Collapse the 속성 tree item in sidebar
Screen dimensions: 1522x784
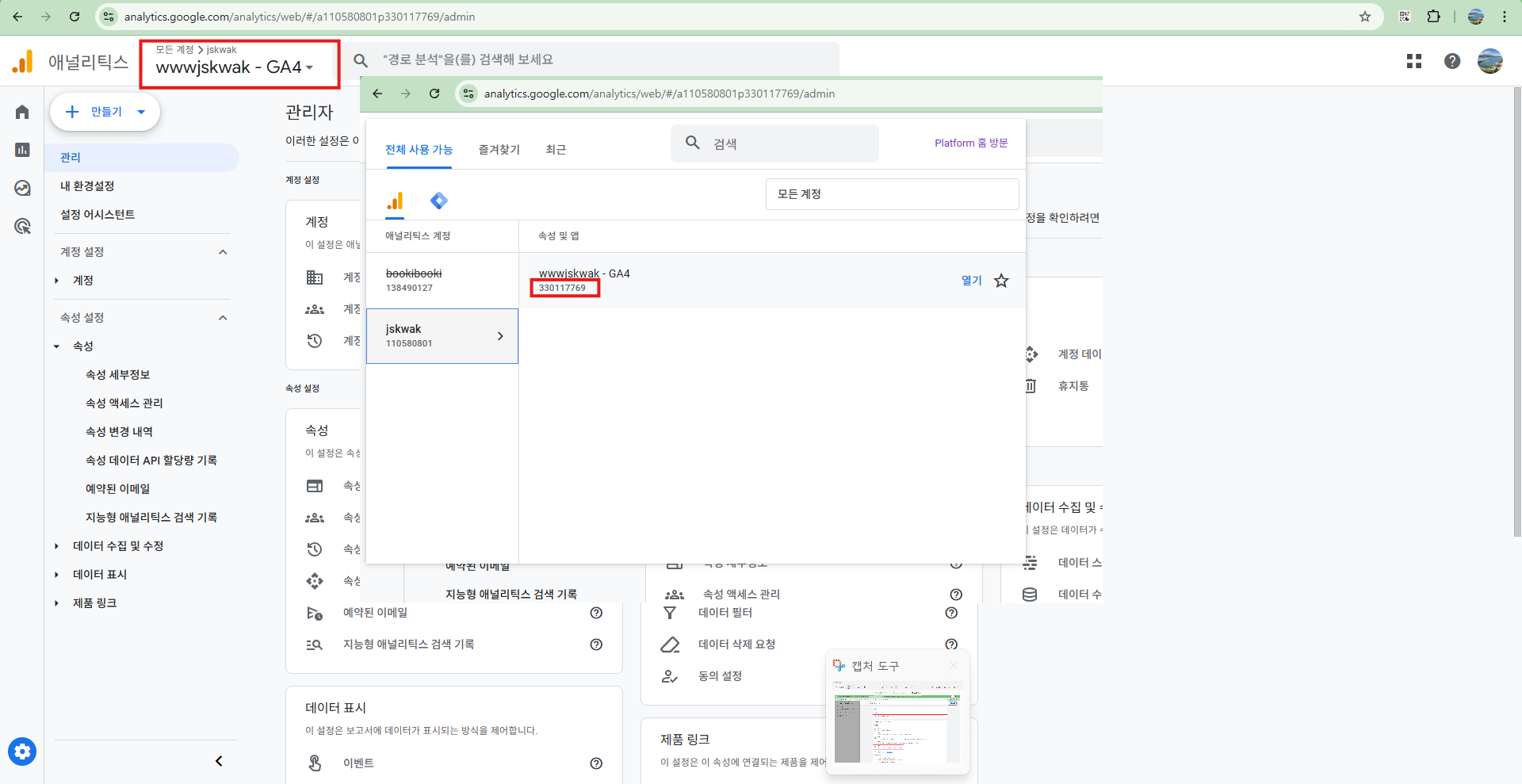click(x=57, y=346)
